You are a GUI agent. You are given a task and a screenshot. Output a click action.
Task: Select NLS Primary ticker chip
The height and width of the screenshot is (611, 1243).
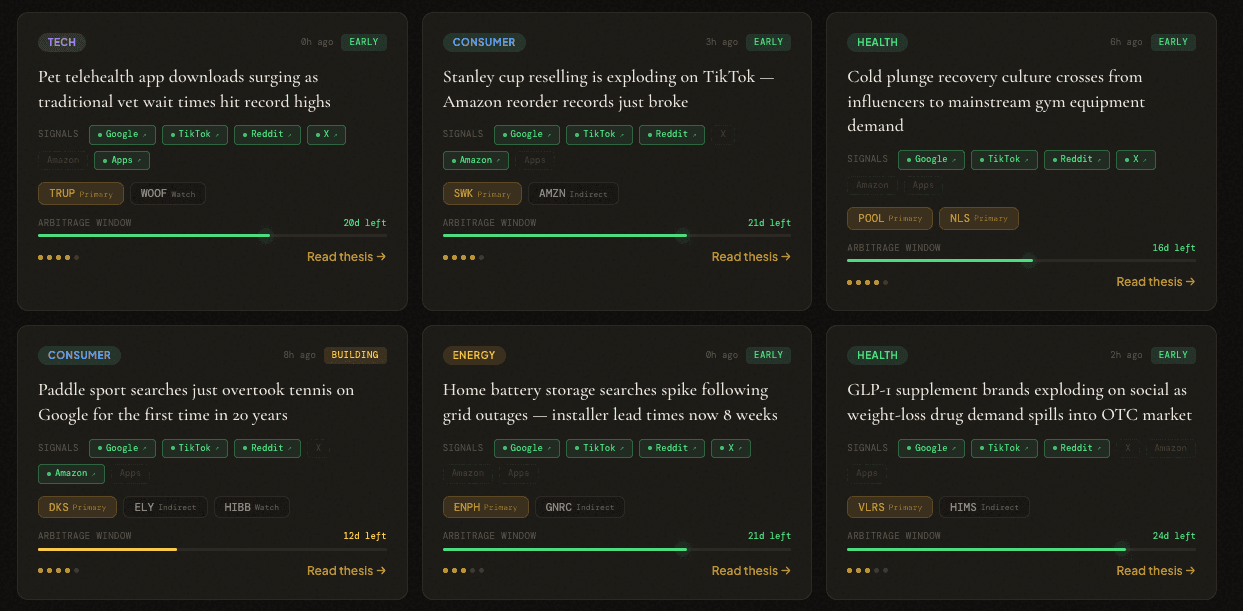coord(979,218)
